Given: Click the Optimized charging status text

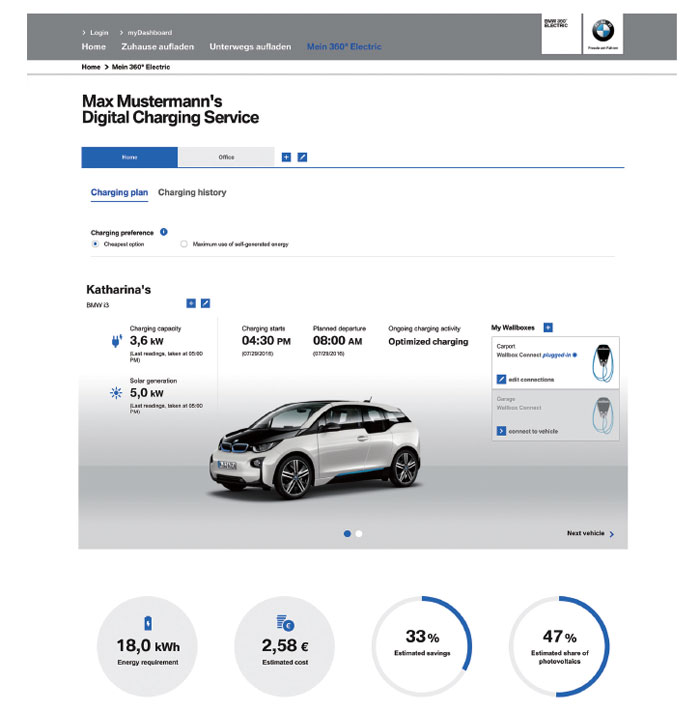Looking at the screenshot, I should (428, 341).
